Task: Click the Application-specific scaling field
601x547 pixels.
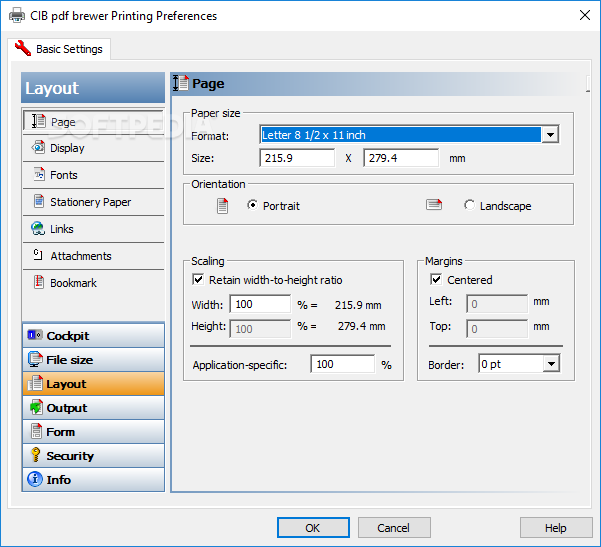Action: click(343, 364)
